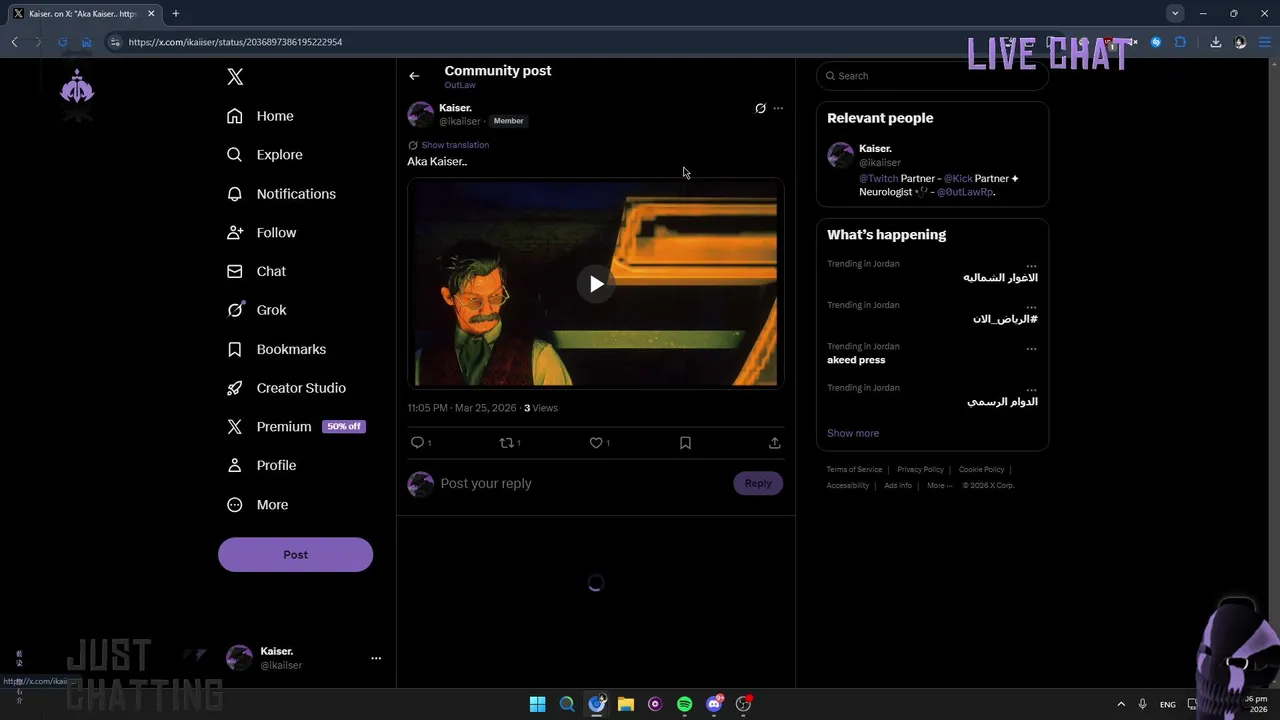Open the @0utLawRp mention link

pyautogui.click(x=965, y=192)
